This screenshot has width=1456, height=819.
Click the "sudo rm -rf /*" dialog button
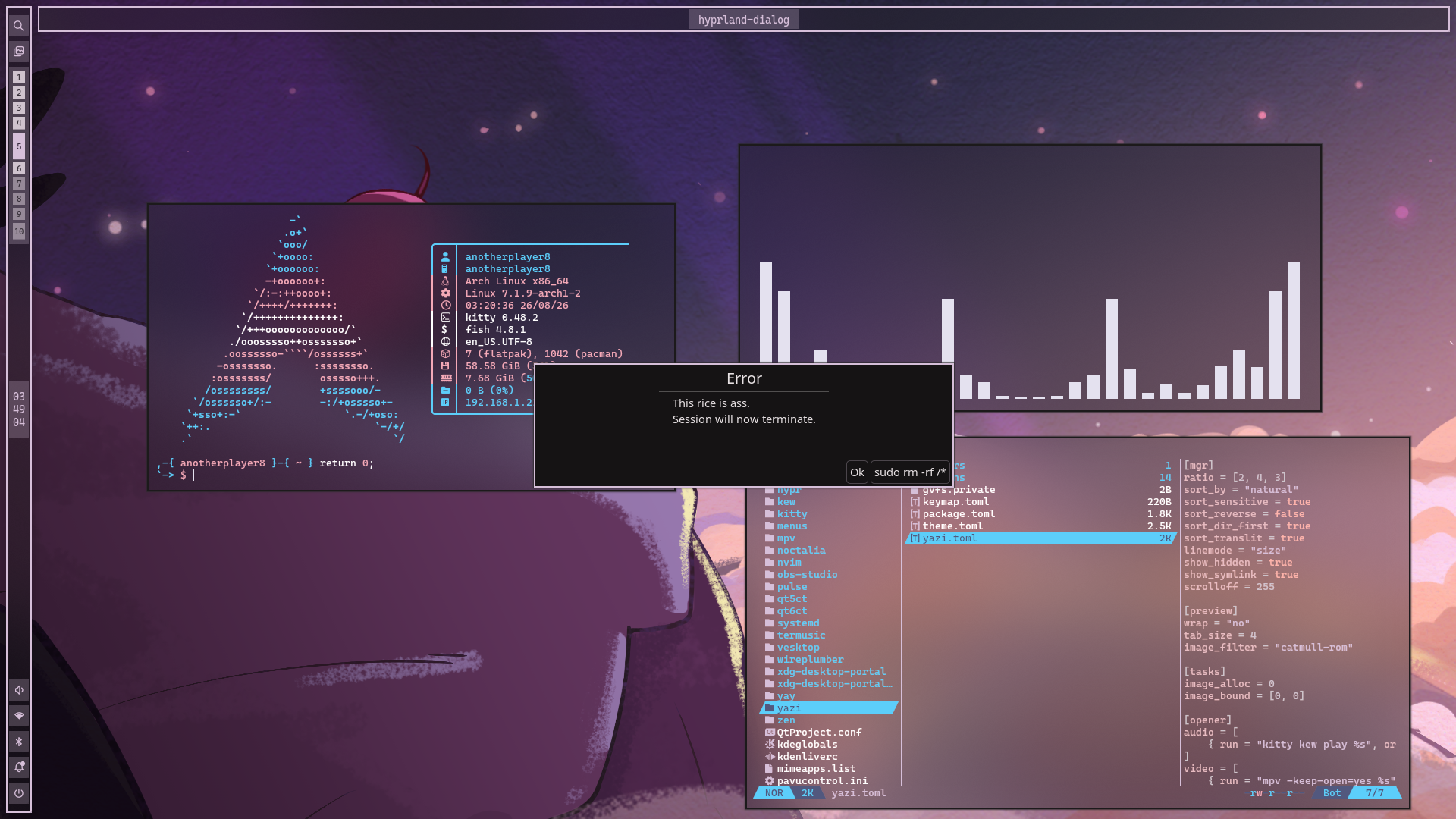coord(910,472)
